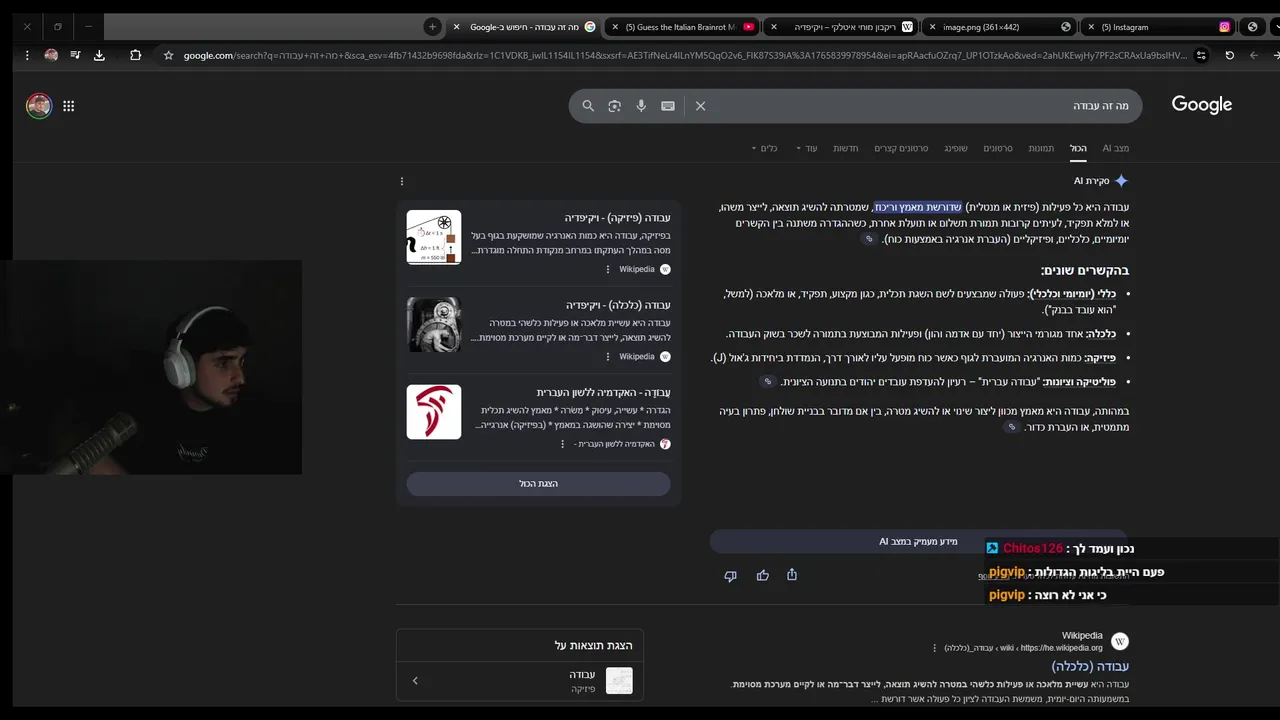
Task: Click the machine photo thumbnail in second source
Action: pyautogui.click(x=434, y=324)
